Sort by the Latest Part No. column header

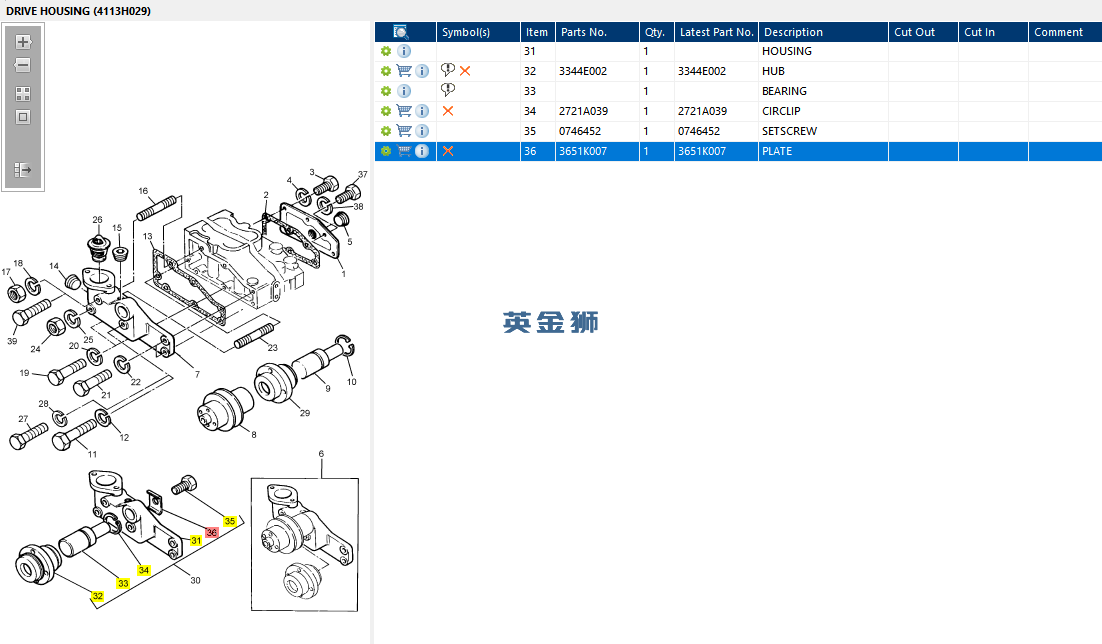[x=716, y=32]
